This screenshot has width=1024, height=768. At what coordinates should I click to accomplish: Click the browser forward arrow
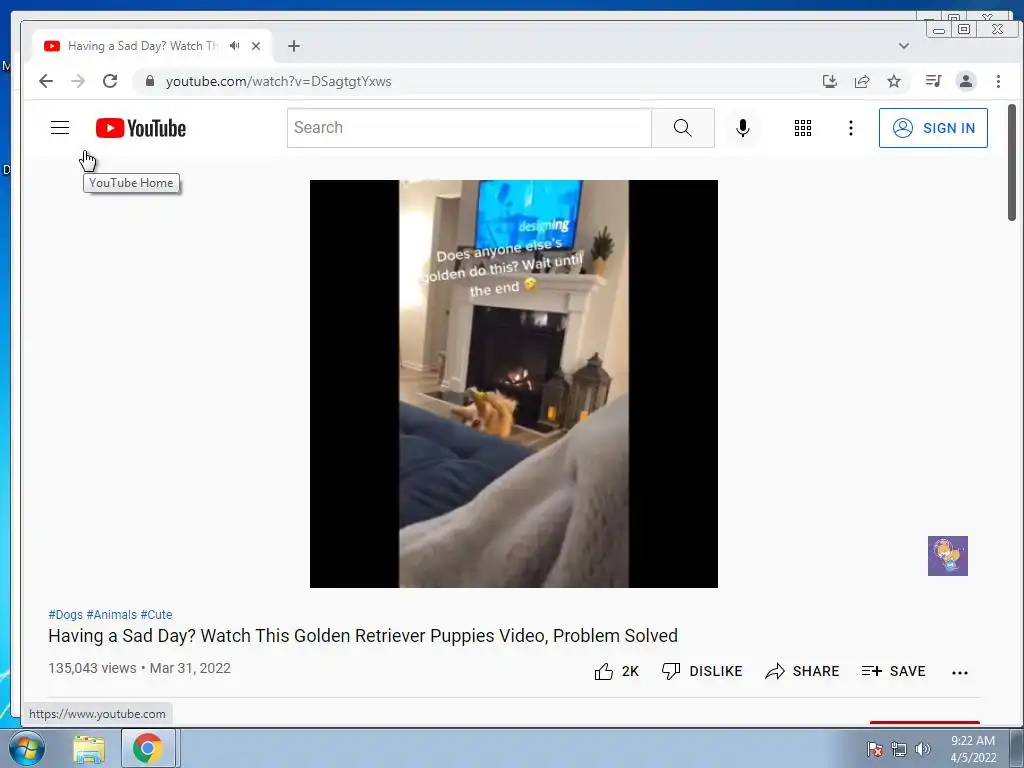tap(78, 81)
